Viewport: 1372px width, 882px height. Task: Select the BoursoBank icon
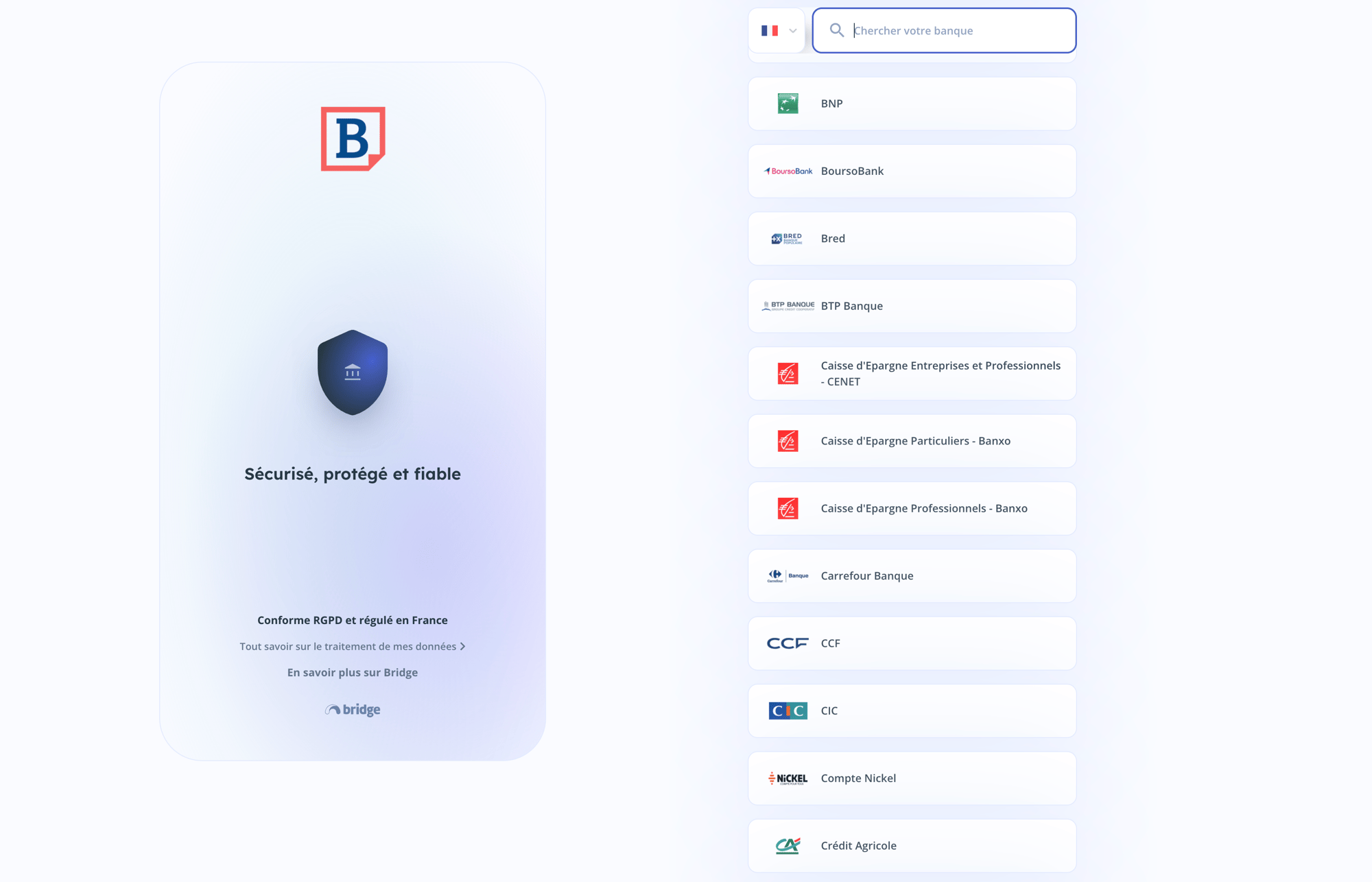pyautogui.click(x=788, y=170)
